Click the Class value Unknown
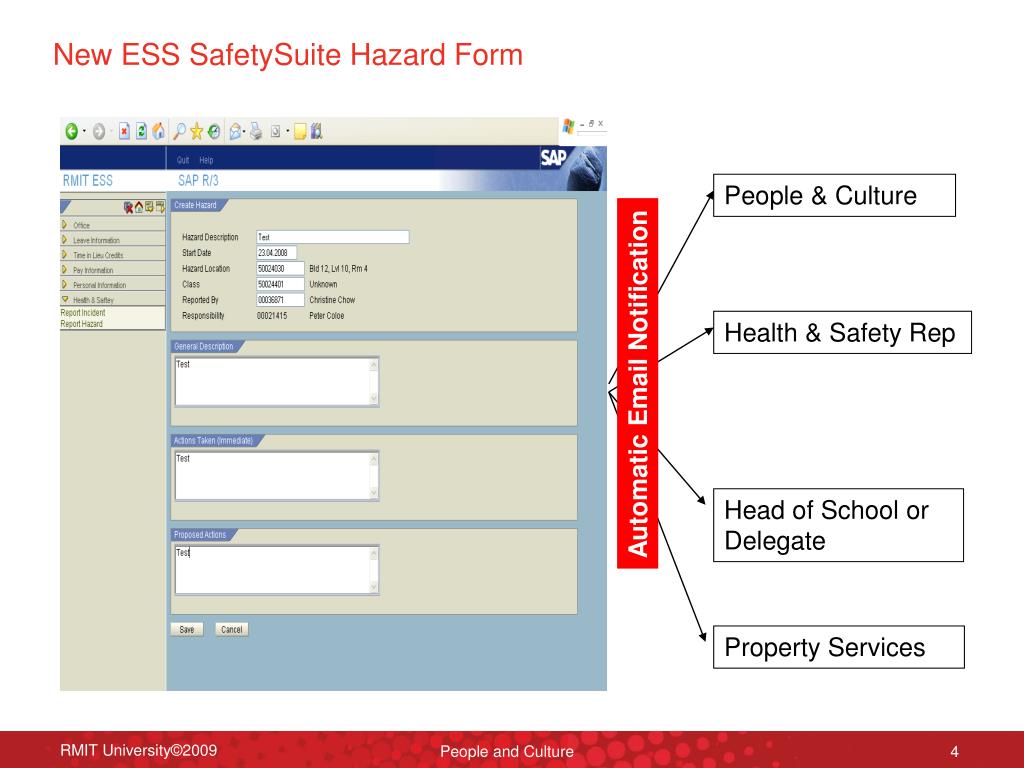Screen dimensions: 1024x768 click(323, 284)
